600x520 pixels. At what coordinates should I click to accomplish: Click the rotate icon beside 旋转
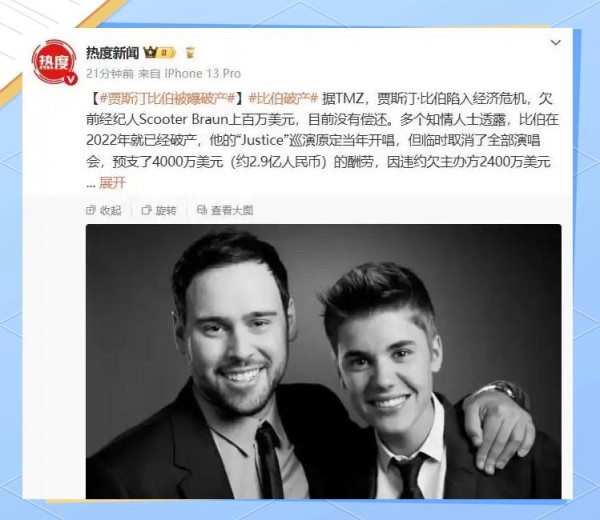pyautogui.click(x=147, y=210)
